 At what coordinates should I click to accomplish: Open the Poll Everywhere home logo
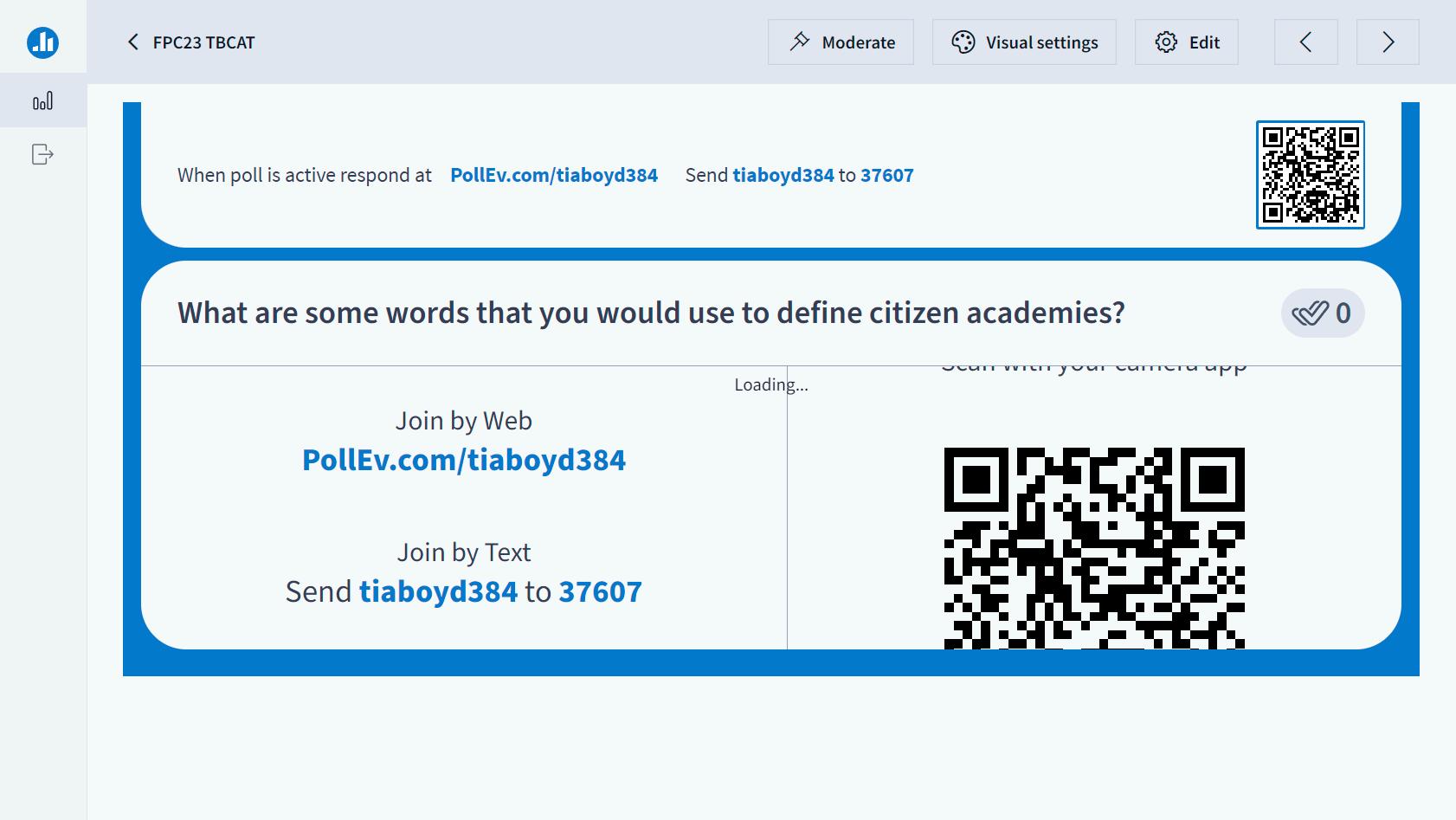click(42, 42)
